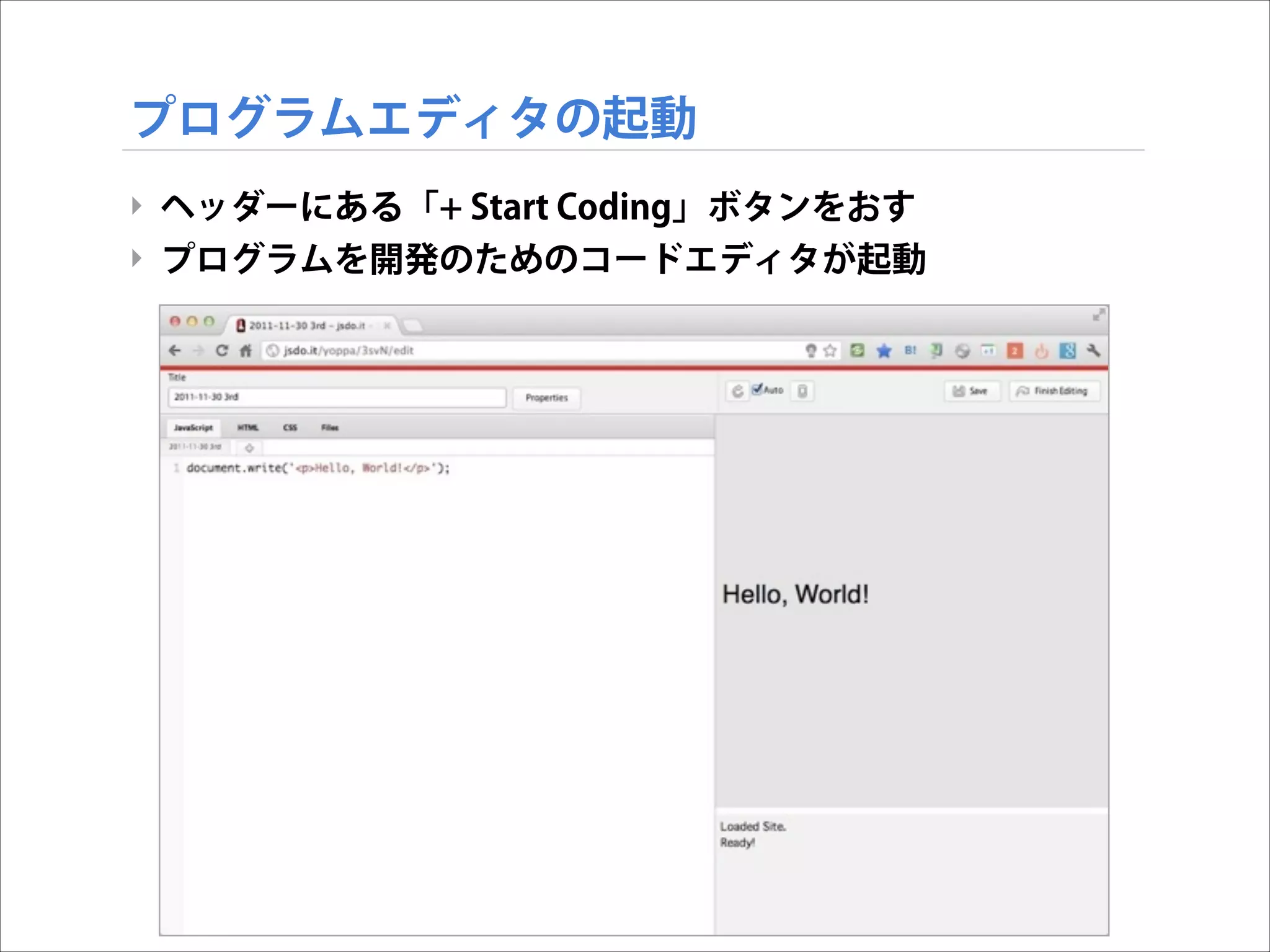The width and height of the screenshot is (1270, 952).
Task: Switch to the Files tab
Action: coord(330,428)
